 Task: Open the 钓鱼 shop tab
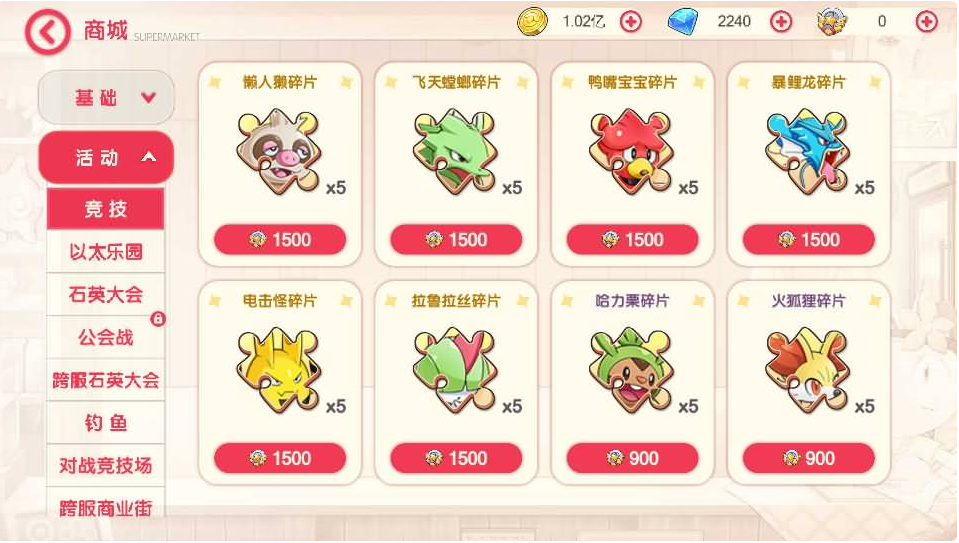[106, 423]
